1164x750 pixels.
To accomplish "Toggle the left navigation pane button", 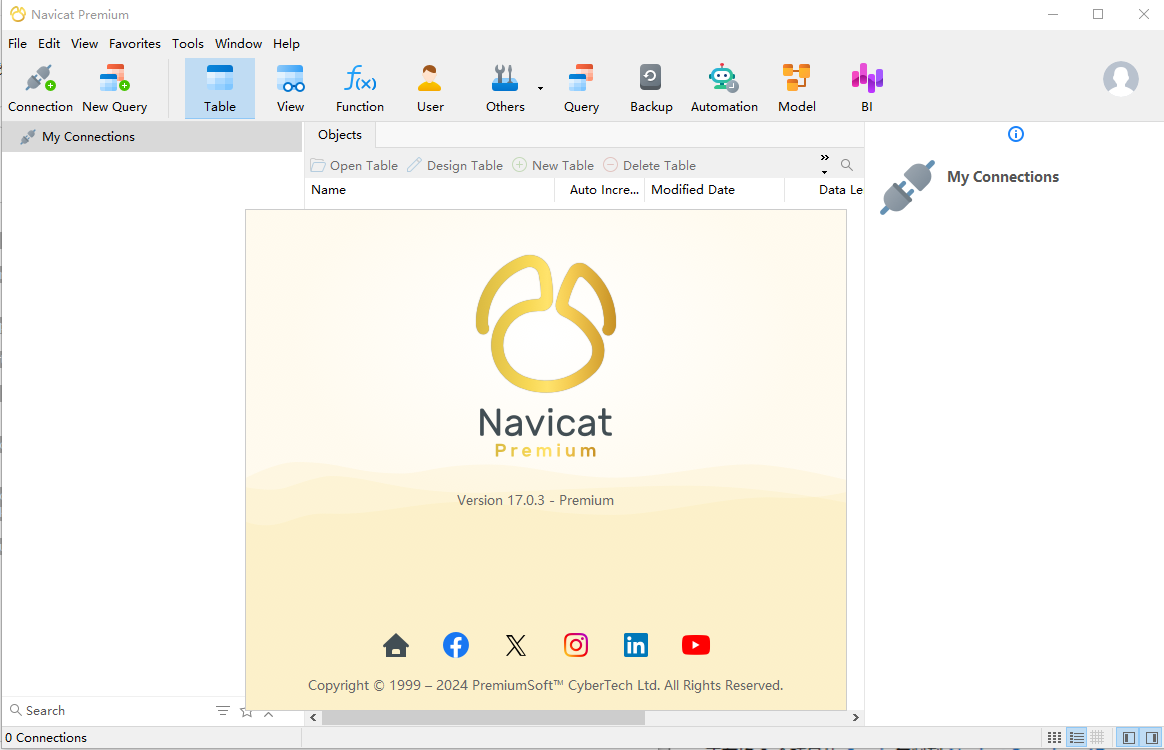I will coord(1128,737).
